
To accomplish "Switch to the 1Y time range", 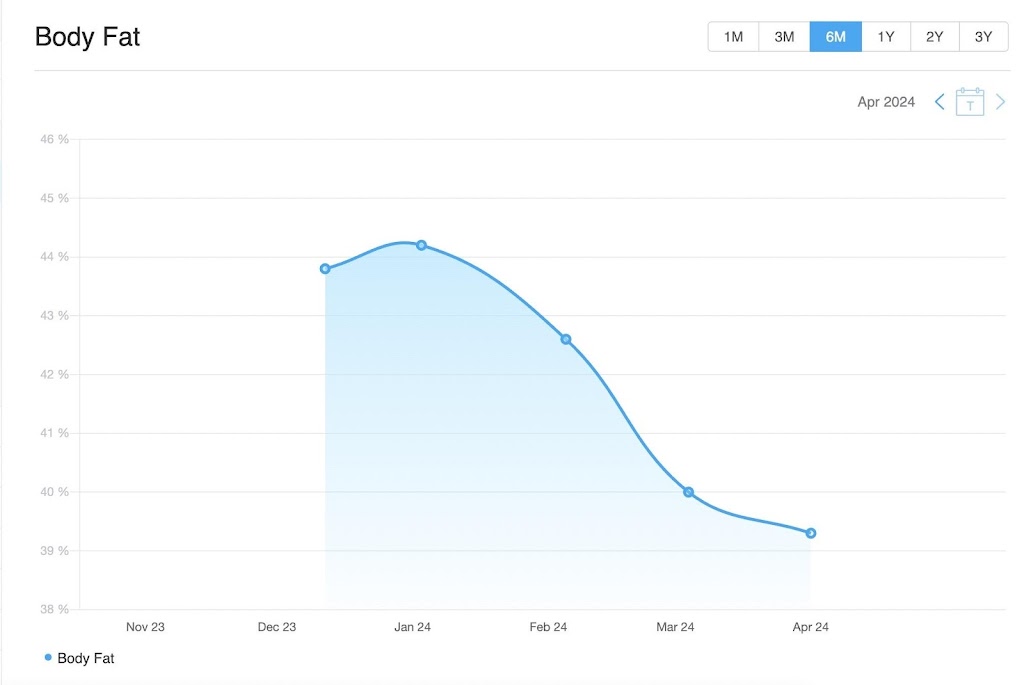I will point(886,37).
